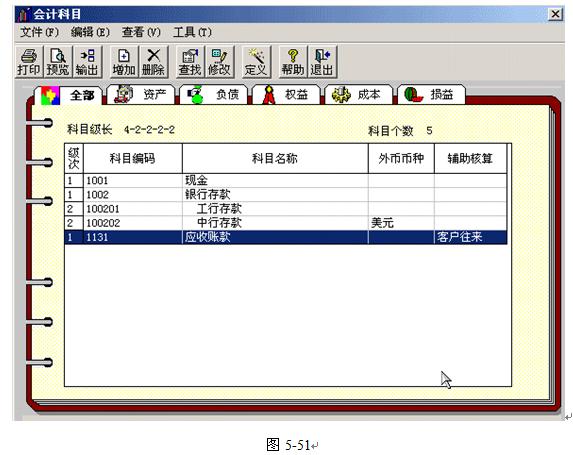Image resolution: width=573 pixels, height=455 pixels.
Task: Click the 科目名称 column header
Action: (x=275, y=158)
